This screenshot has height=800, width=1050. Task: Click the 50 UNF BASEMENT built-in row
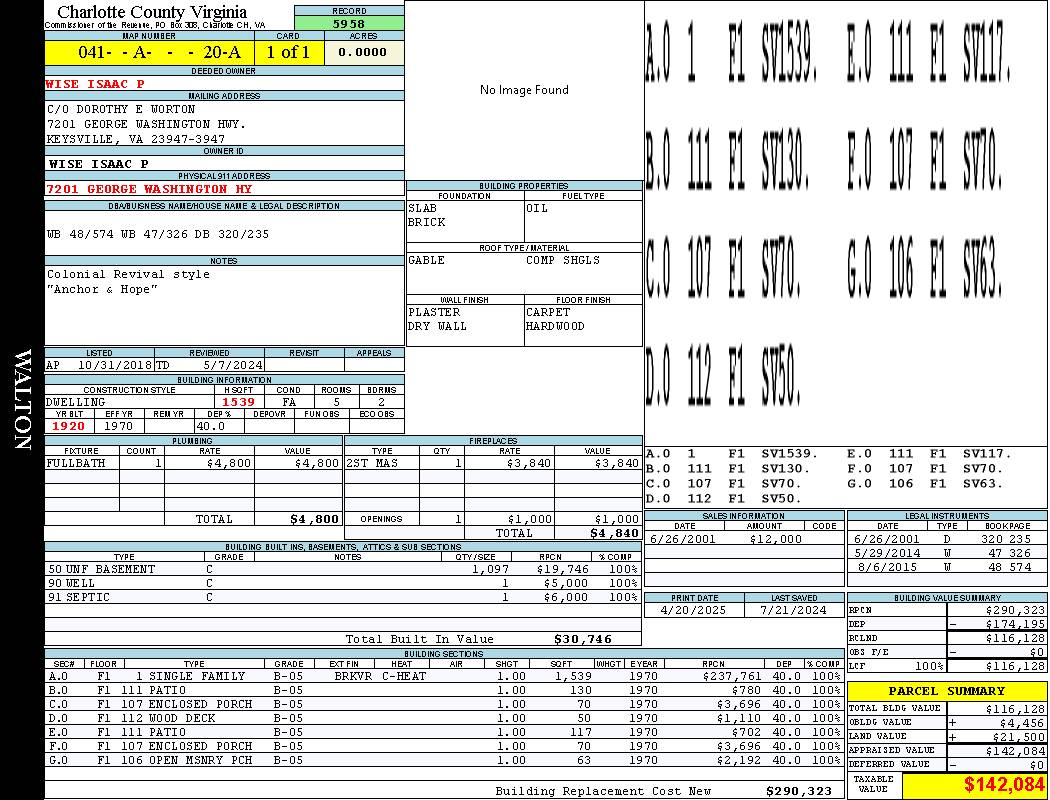[x=343, y=569]
